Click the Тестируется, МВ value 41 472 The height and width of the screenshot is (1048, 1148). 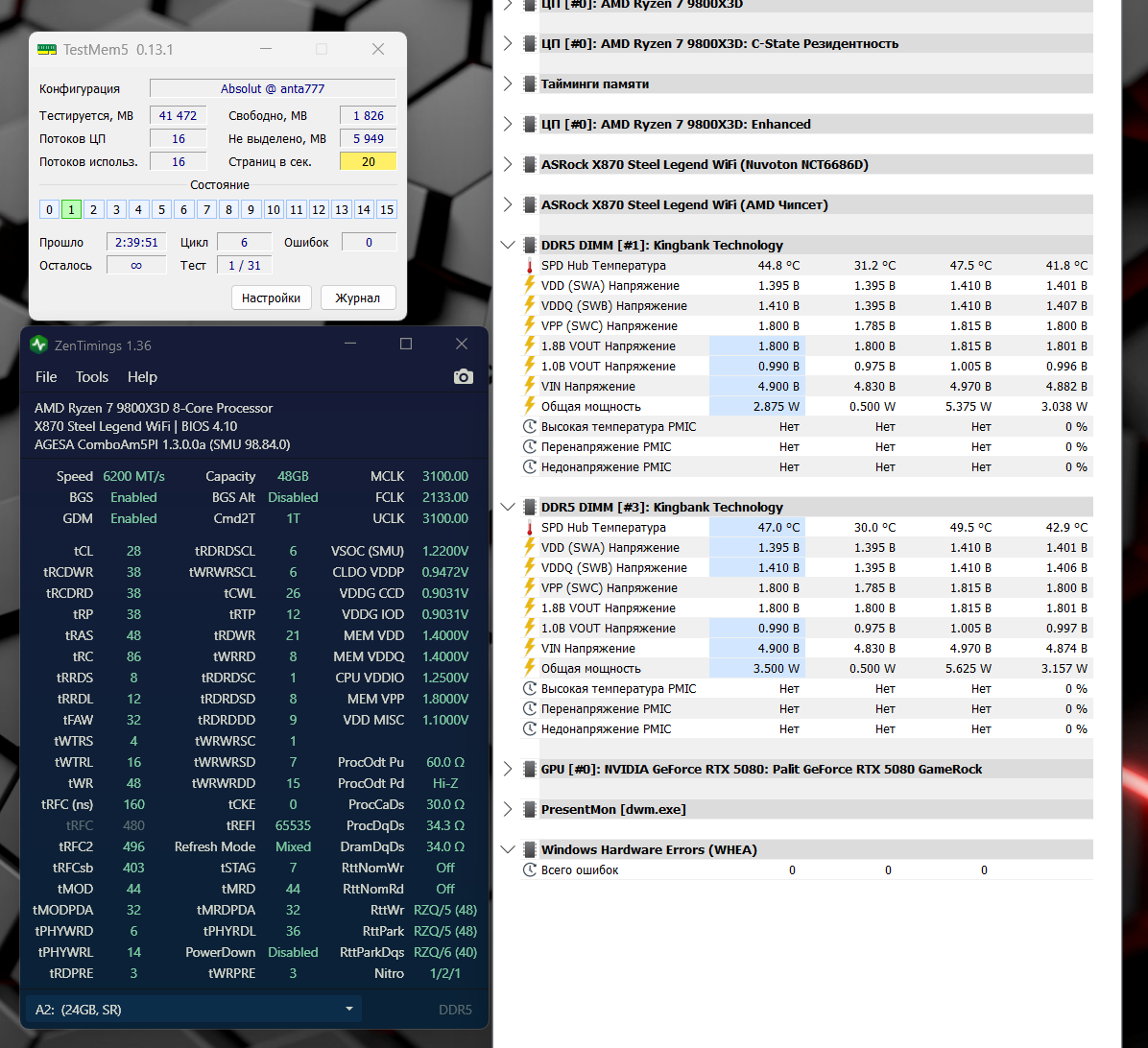178,115
